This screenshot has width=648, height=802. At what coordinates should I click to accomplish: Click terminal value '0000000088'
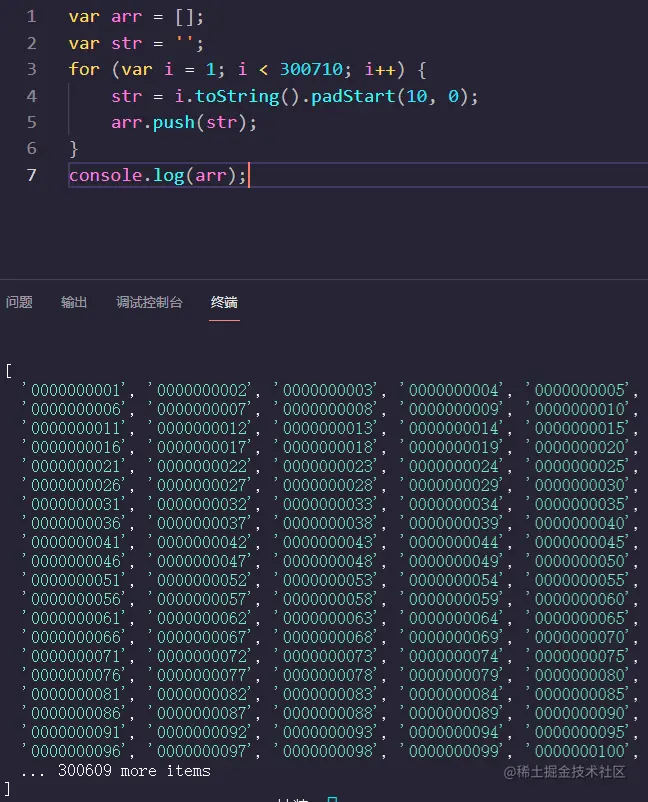pyautogui.click(x=327, y=713)
